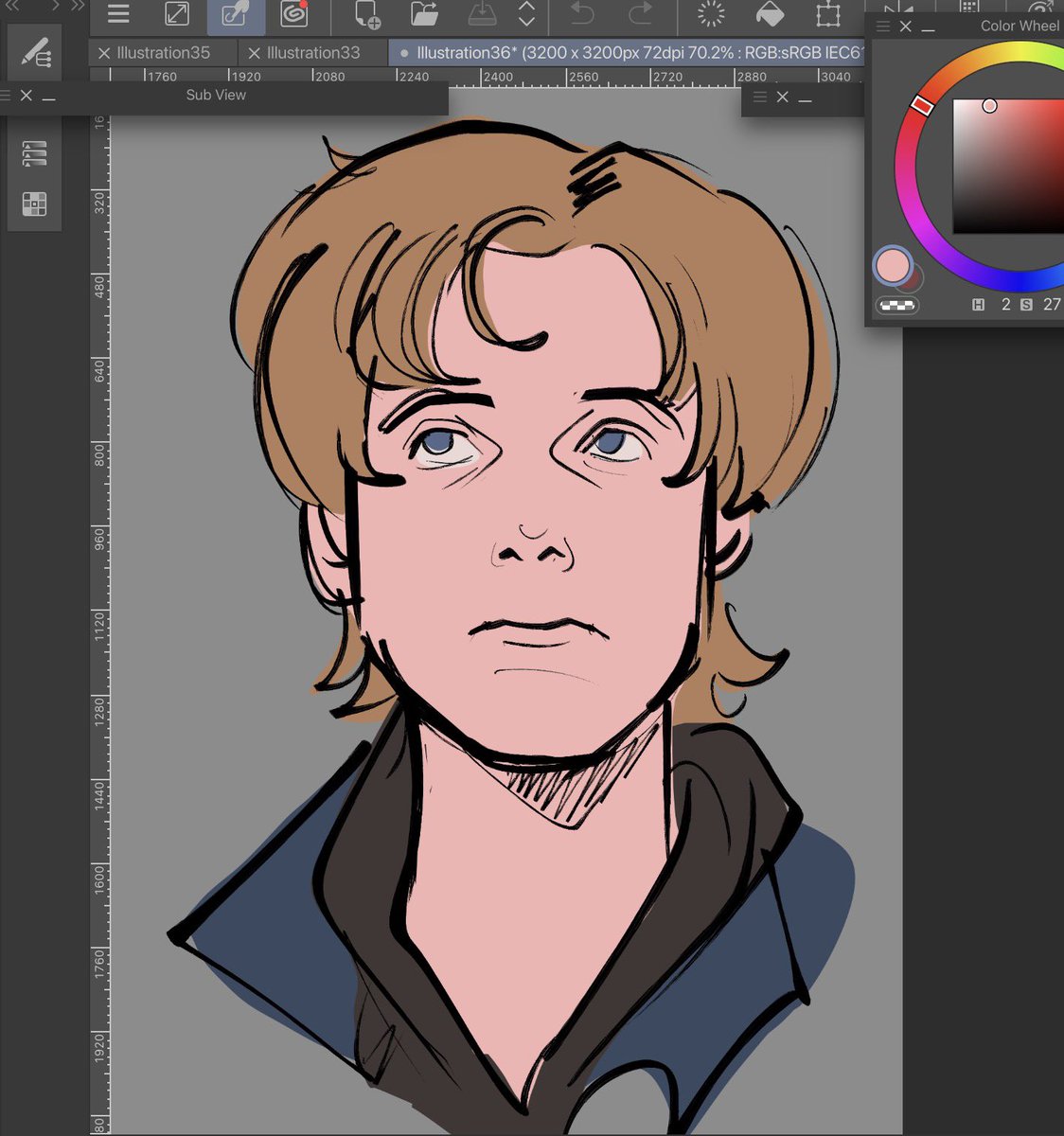The width and height of the screenshot is (1064, 1136).
Task: Open the gradient set panel icon
Action: point(34,153)
